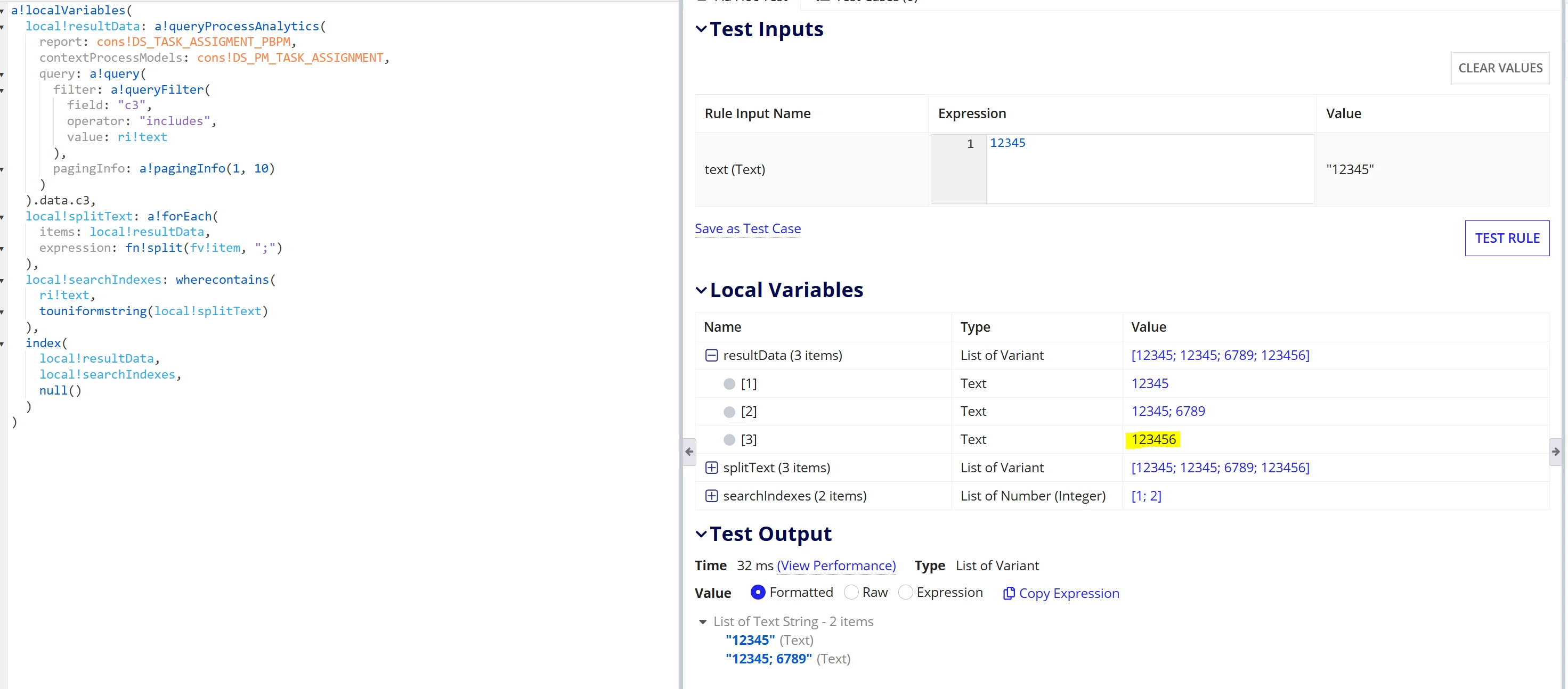Click the Rule Input Name column header
This screenshot has height=689, width=1568.
point(757,113)
